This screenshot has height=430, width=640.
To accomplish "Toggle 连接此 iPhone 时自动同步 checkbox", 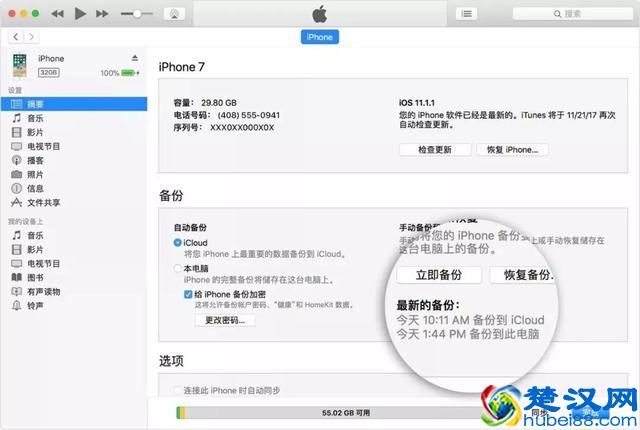I will coord(178,390).
